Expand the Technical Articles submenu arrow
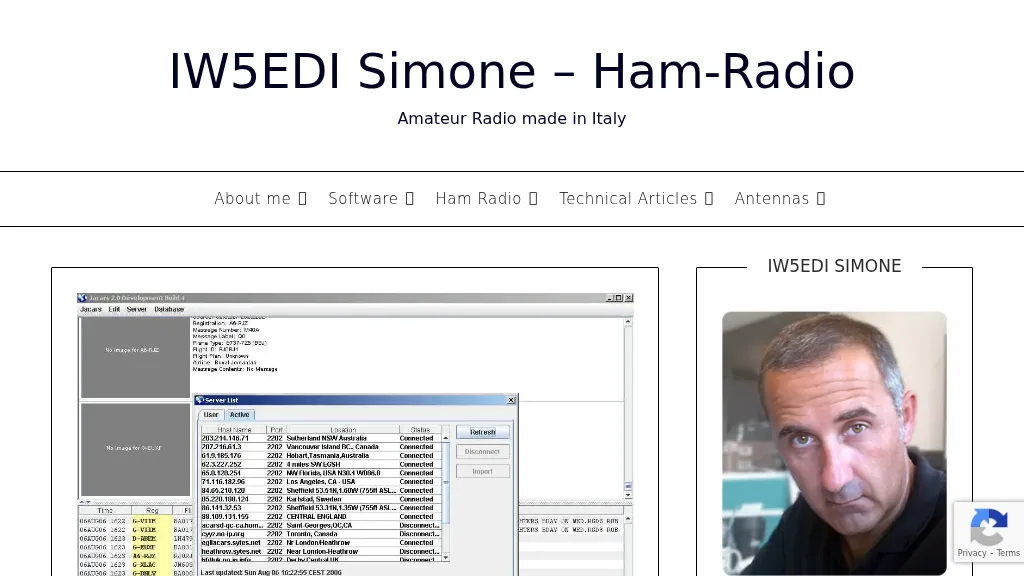The image size is (1024, 576). [x=709, y=199]
